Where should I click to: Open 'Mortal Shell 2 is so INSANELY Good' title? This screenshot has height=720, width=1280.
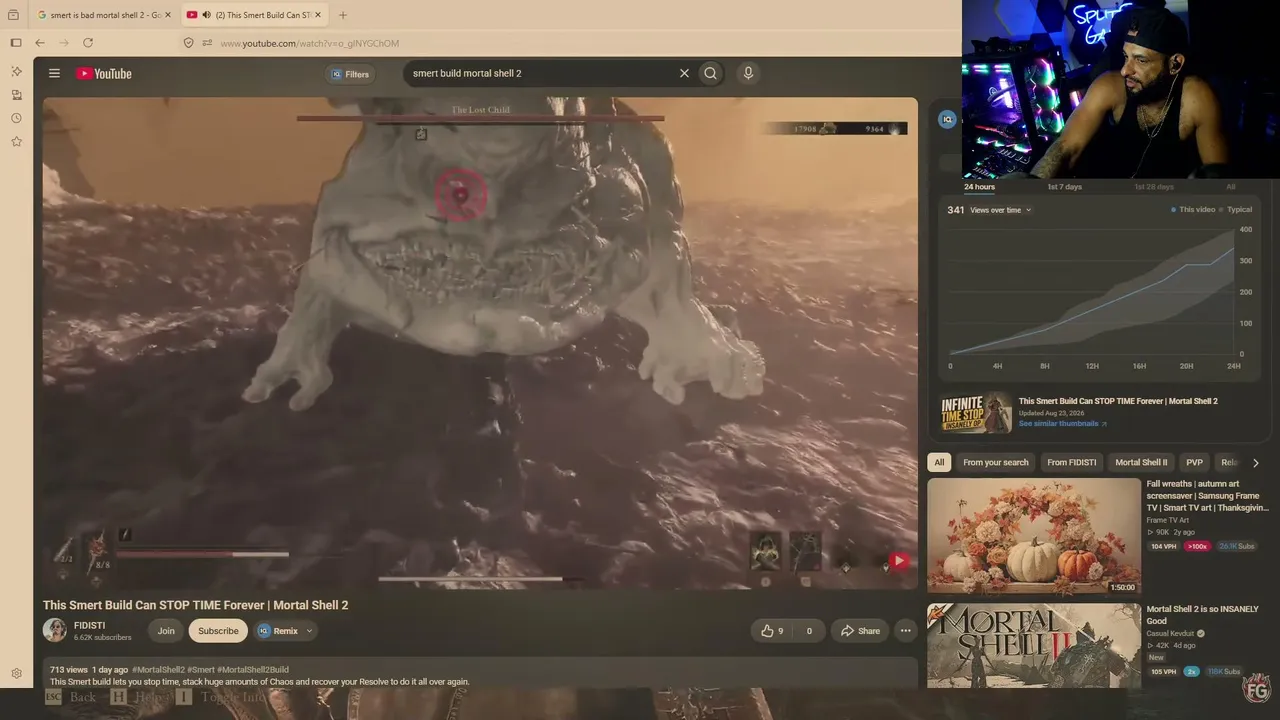coord(1202,615)
